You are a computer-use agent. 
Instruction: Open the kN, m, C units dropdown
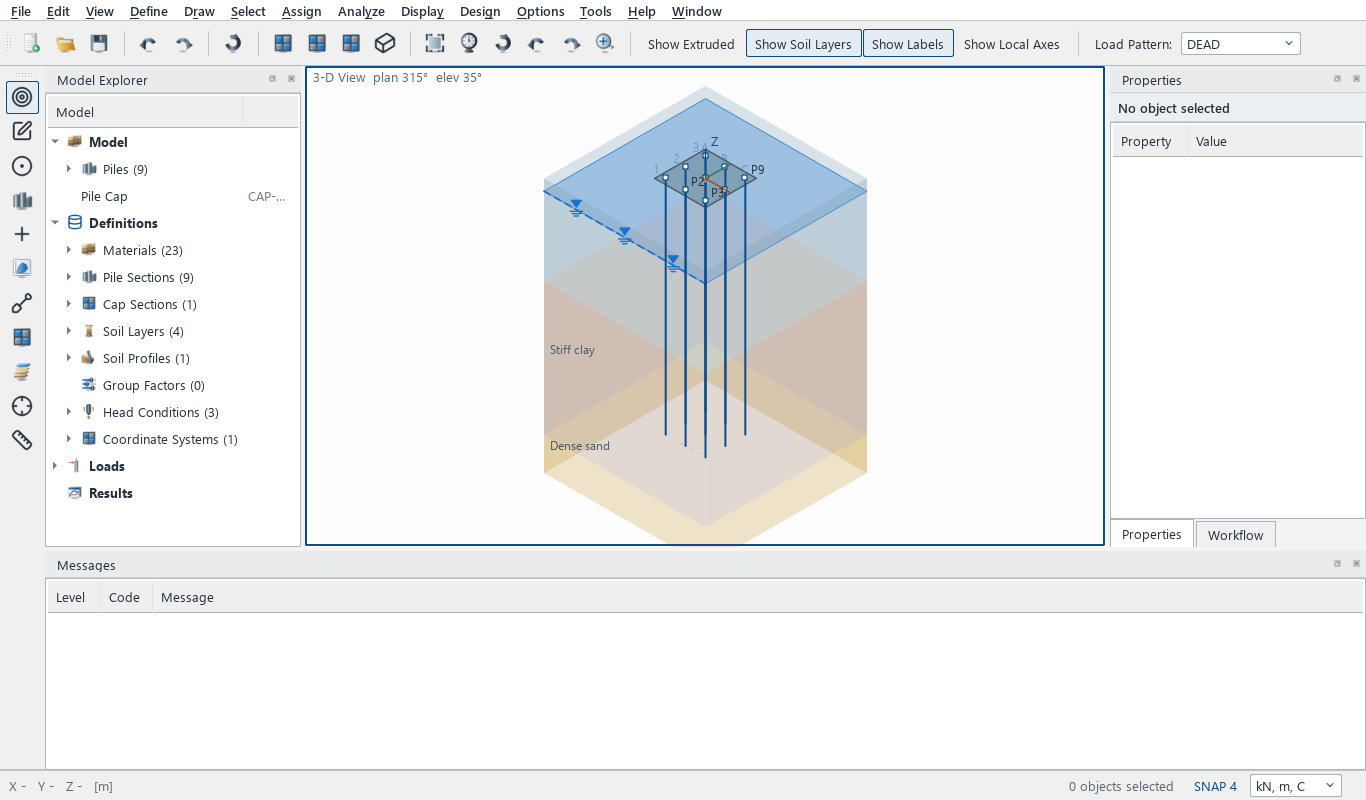[x=1295, y=786]
